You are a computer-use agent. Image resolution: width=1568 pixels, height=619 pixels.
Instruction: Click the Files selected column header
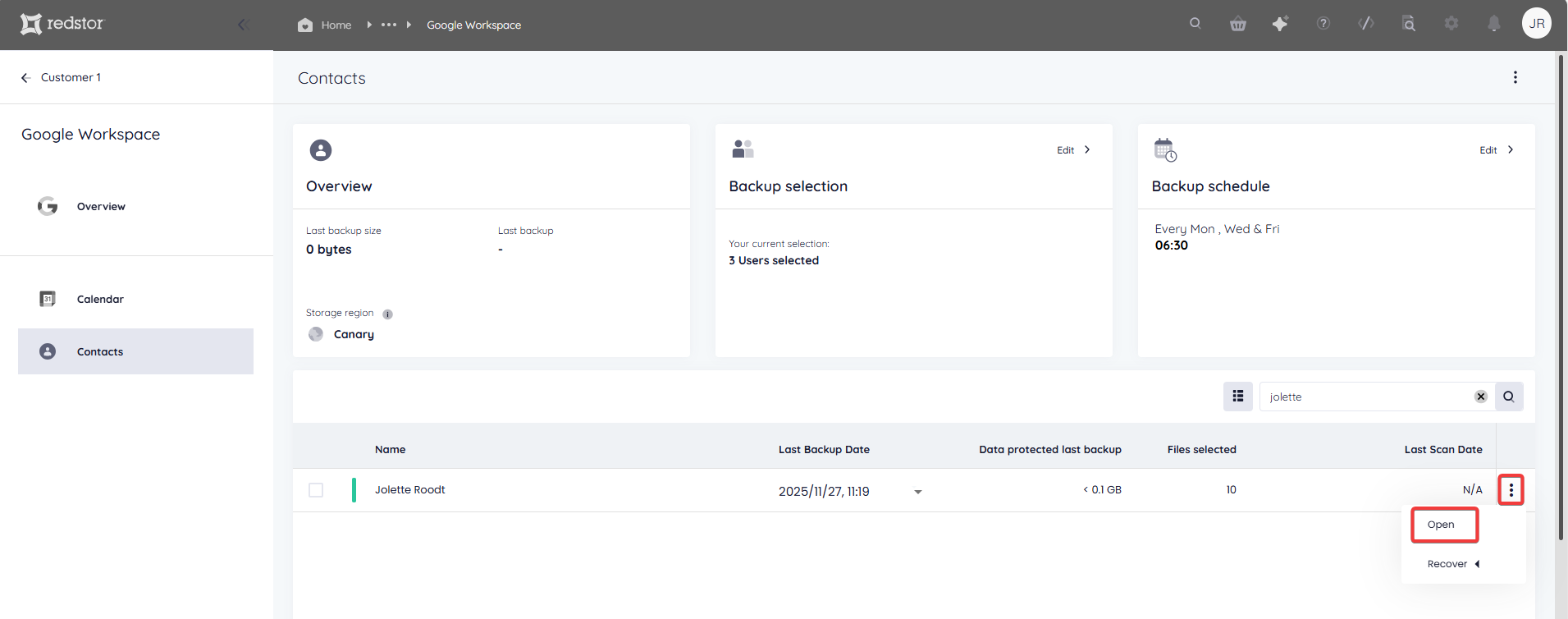1202,449
